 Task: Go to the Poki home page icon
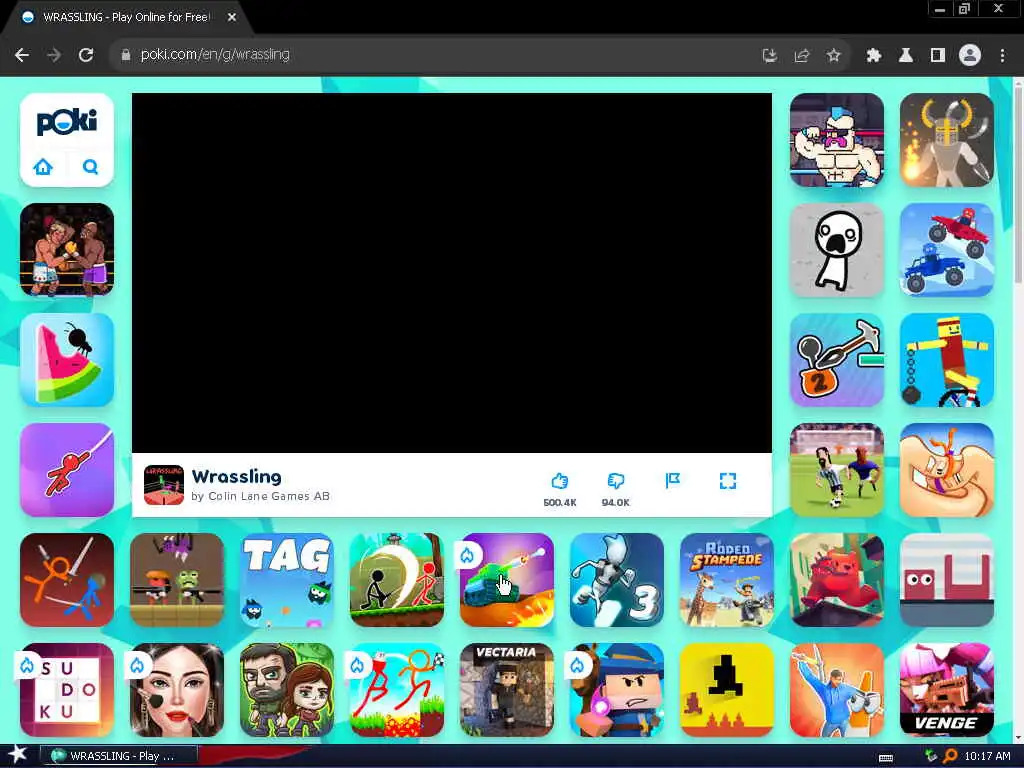coord(43,167)
